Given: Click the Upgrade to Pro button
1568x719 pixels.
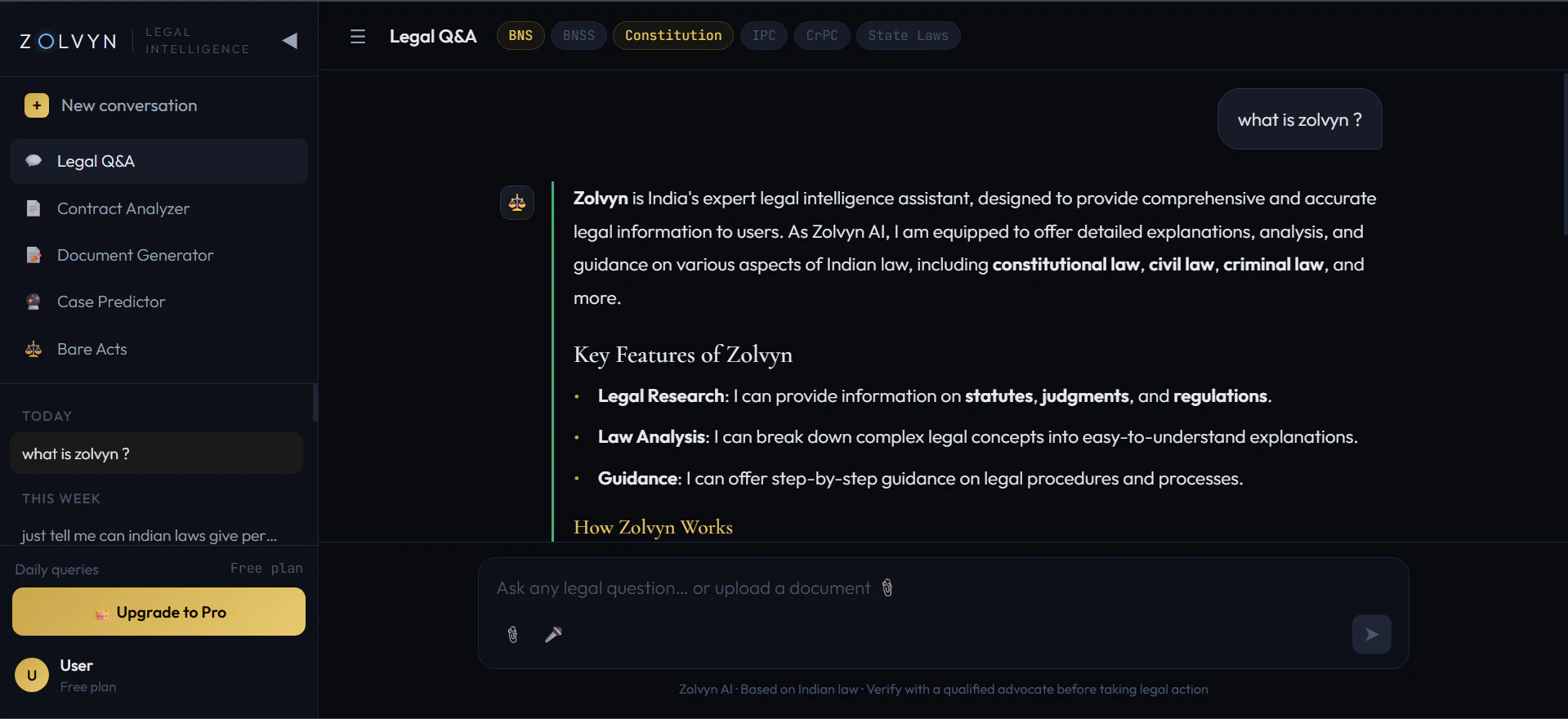Looking at the screenshot, I should pyautogui.click(x=159, y=612).
